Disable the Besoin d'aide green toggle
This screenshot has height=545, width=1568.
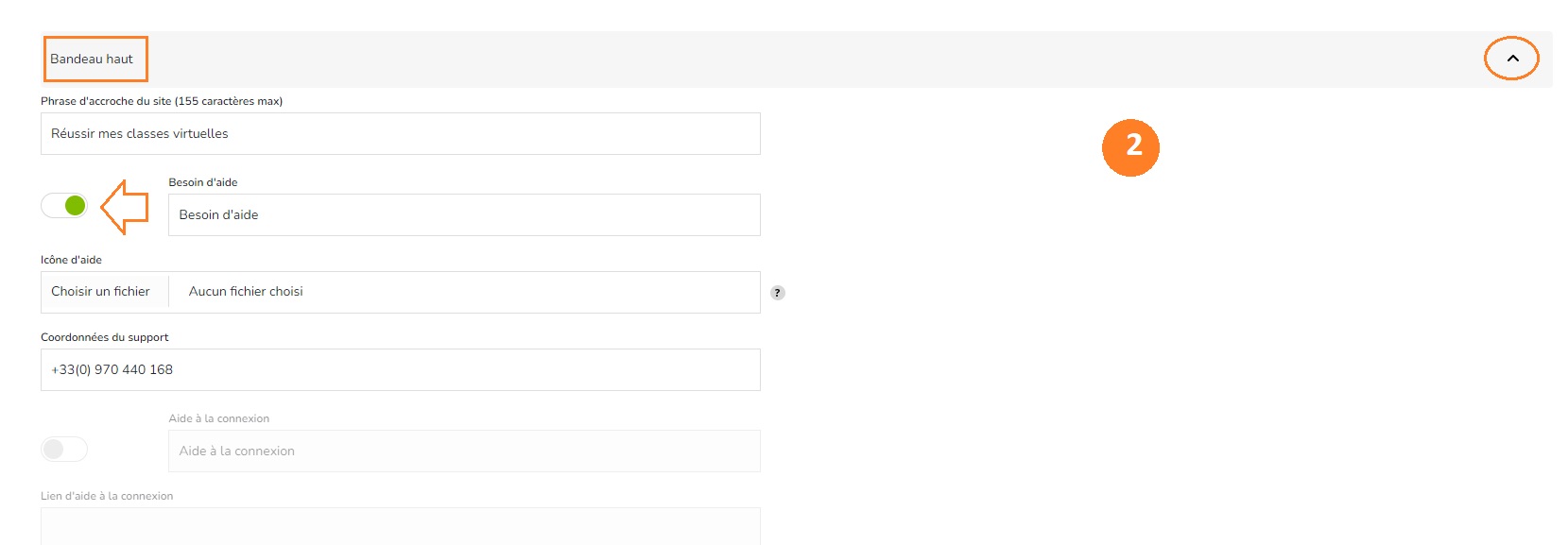point(64,205)
